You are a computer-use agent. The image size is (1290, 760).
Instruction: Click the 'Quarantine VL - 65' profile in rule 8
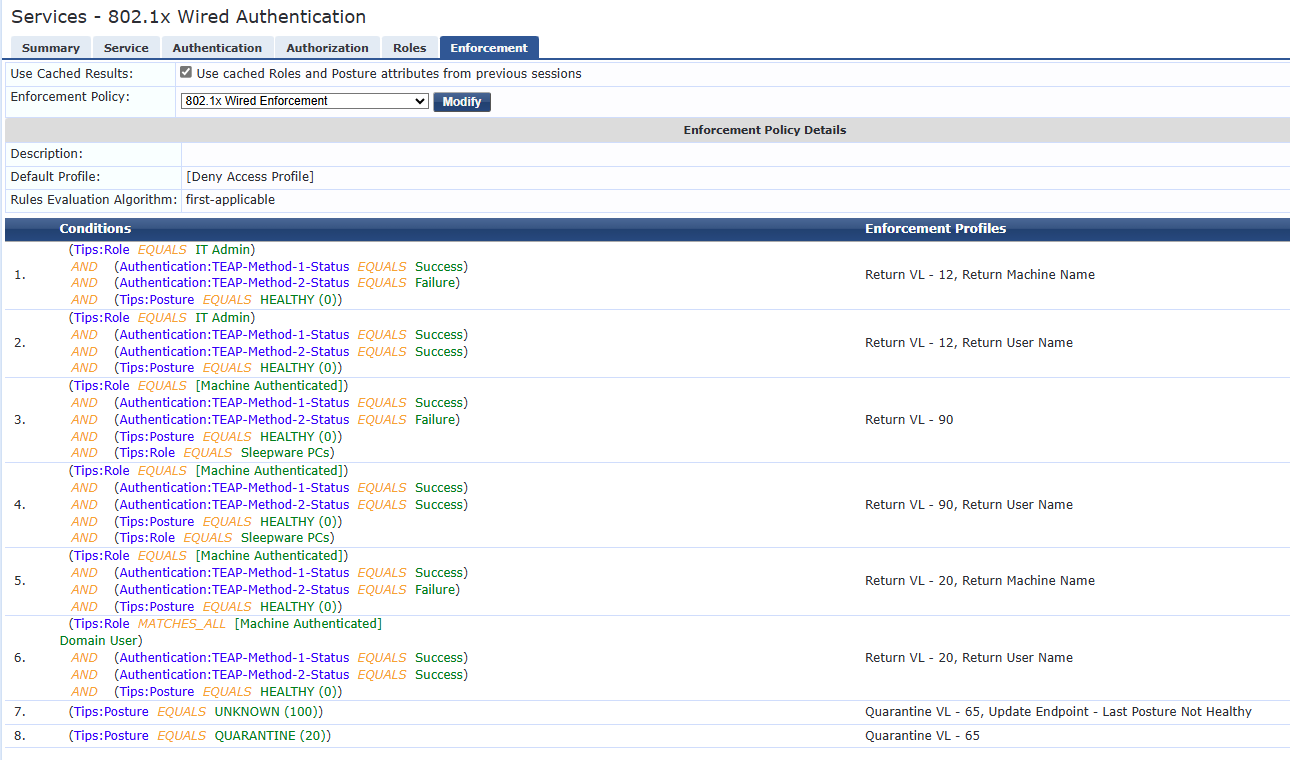922,736
